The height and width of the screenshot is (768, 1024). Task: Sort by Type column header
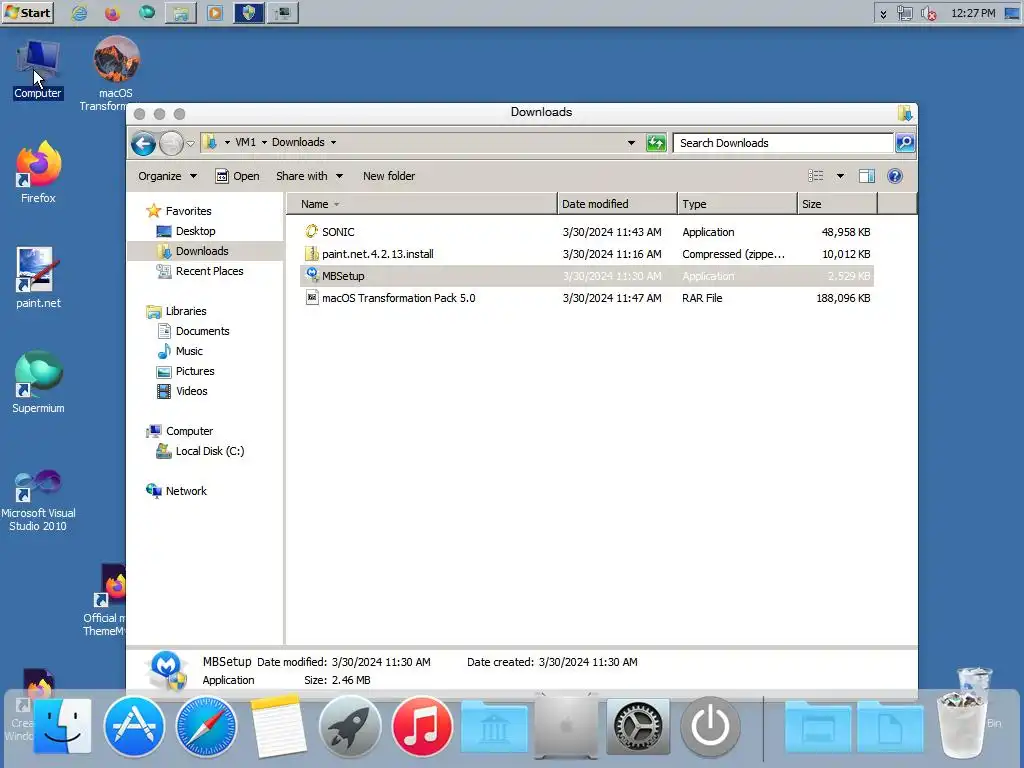pyautogui.click(x=737, y=204)
